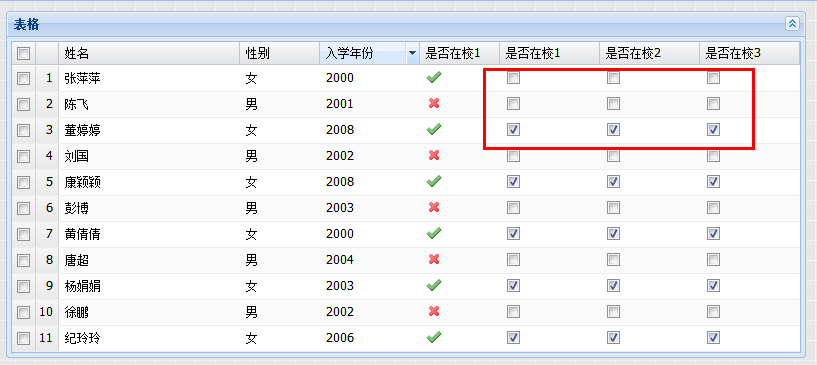Click the green check icon in 康颖颖's row

click(434, 182)
